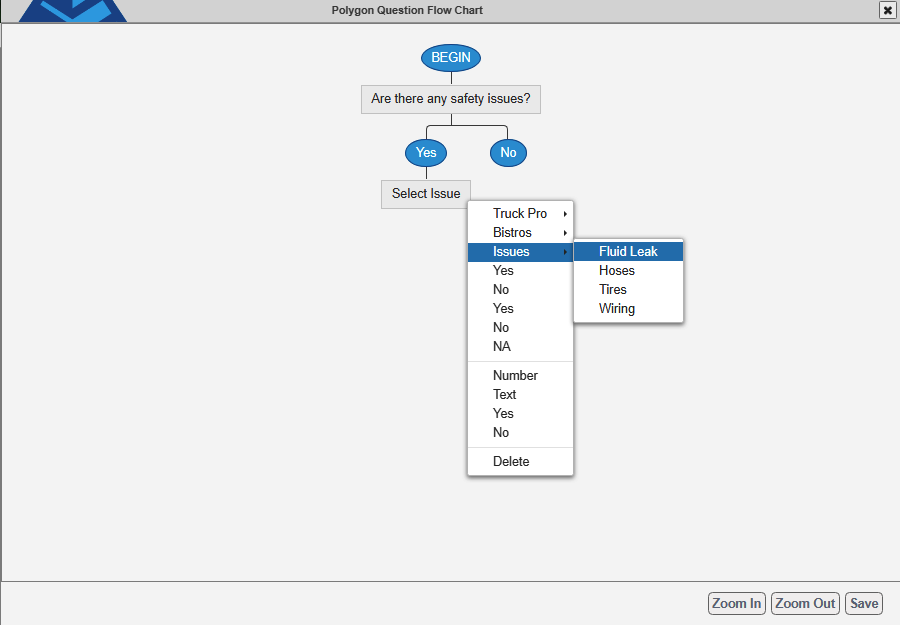Close the Polygon Question Flow Chart dialog
Image resolution: width=900 pixels, height=625 pixels.
click(x=887, y=10)
